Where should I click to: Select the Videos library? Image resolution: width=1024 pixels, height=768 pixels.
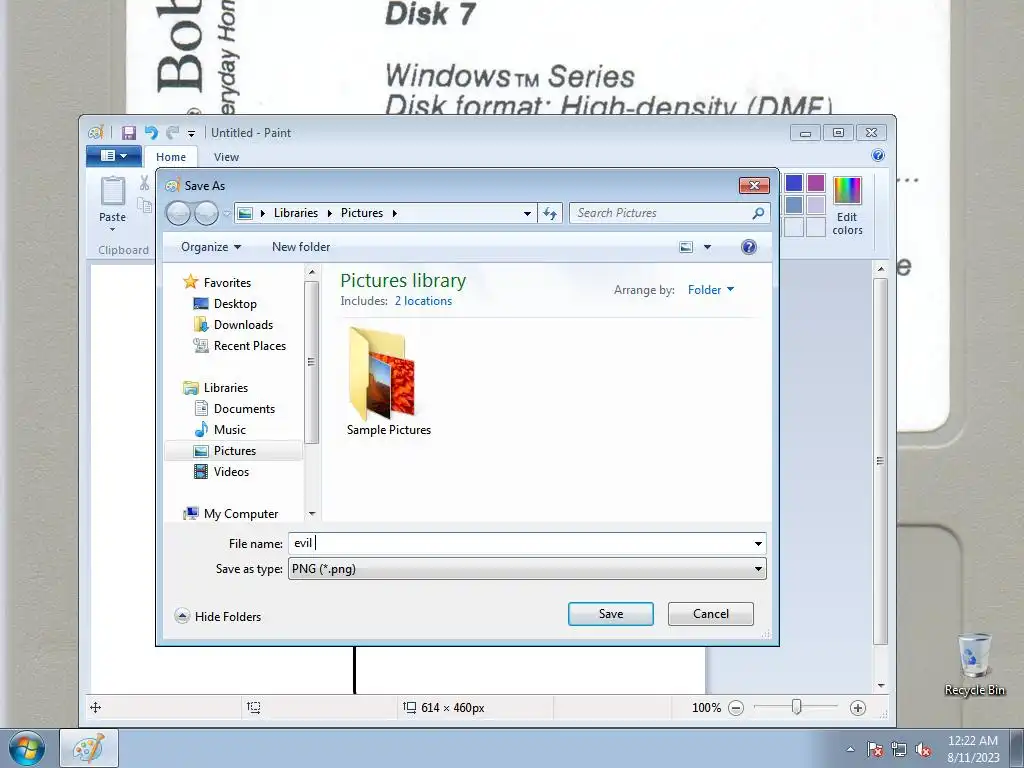[x=231, y=472]
